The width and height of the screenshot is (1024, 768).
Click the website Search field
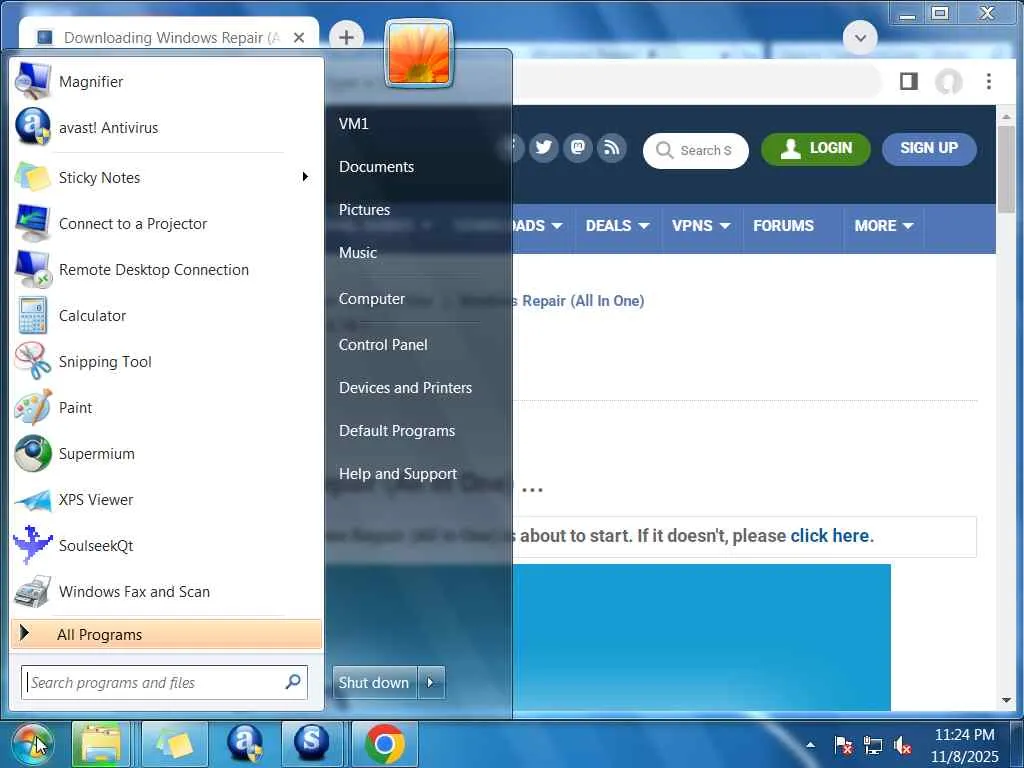(x=696, y=151)
